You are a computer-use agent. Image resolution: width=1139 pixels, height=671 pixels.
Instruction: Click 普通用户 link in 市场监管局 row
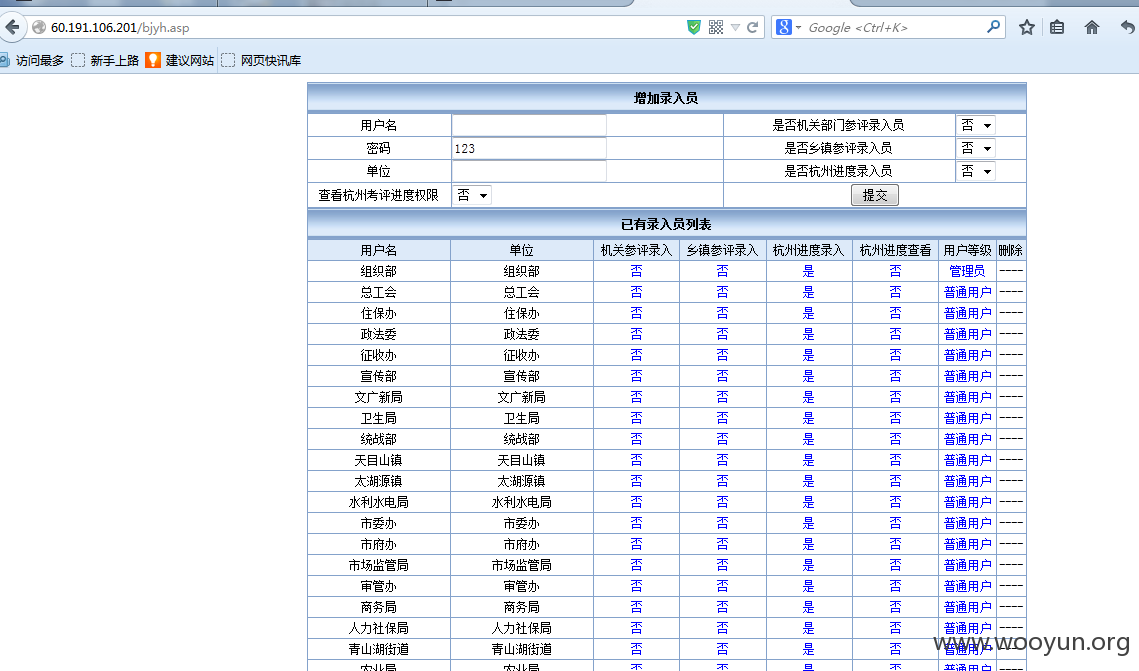pyautogui.click(x=967, y=566)
